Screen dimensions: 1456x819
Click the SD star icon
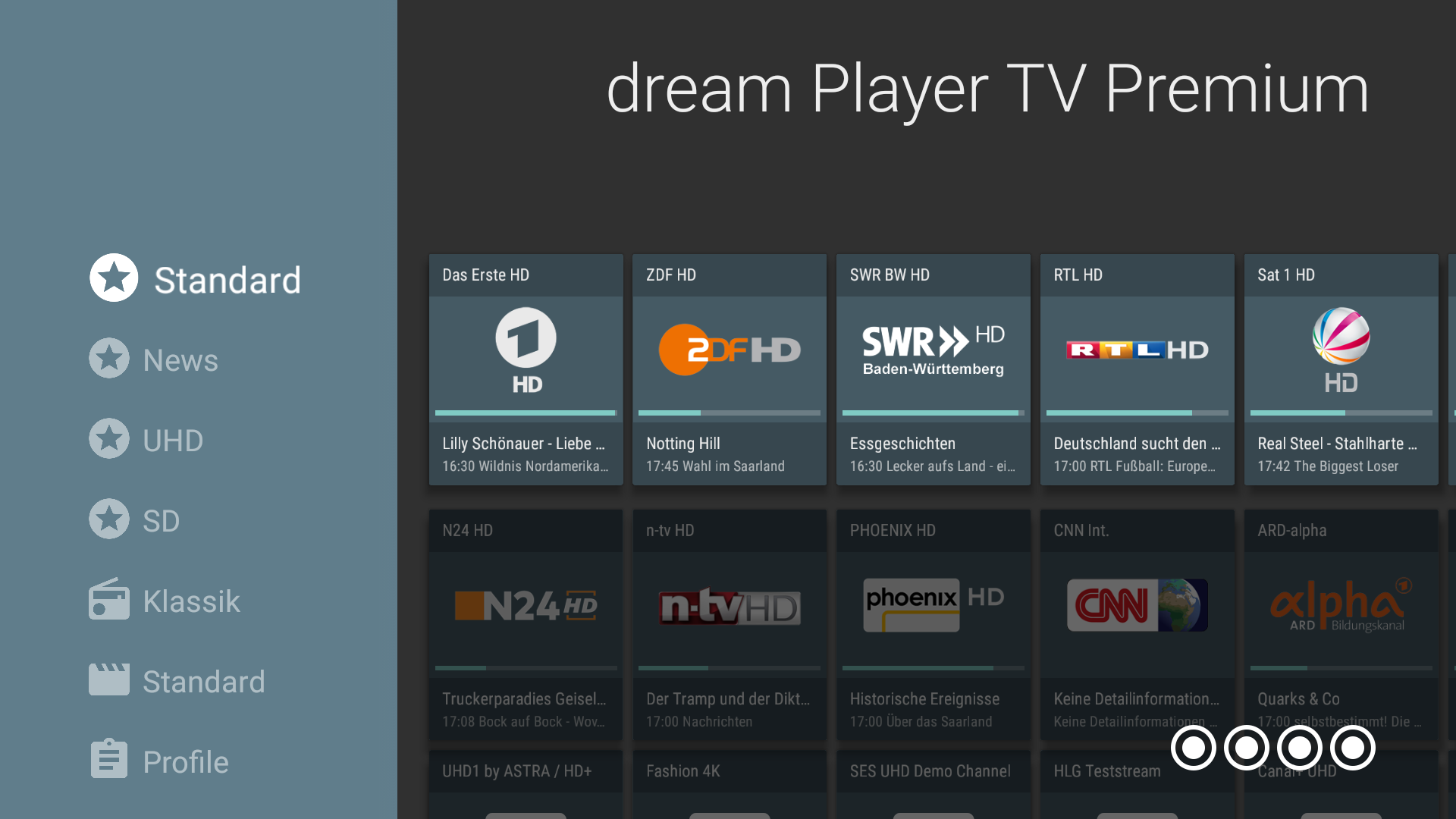pyautogui.click(x=109, y=519)
